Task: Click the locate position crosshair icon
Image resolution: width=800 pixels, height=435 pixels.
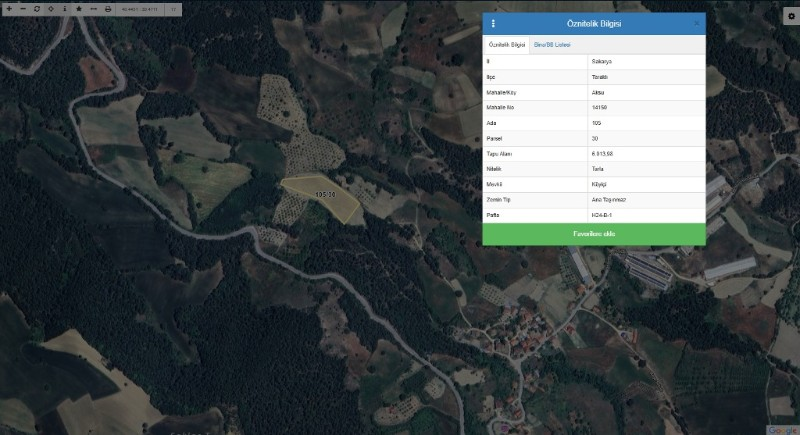Action: [51, 8]
